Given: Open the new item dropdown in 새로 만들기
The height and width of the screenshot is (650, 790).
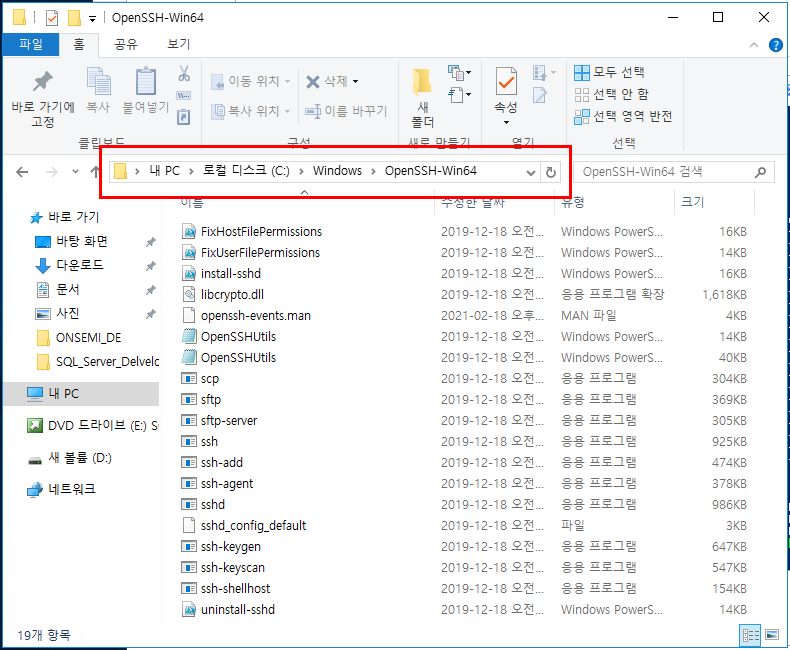Looking at the screenshot, I should pyautogui.click(x=459, y=73).
